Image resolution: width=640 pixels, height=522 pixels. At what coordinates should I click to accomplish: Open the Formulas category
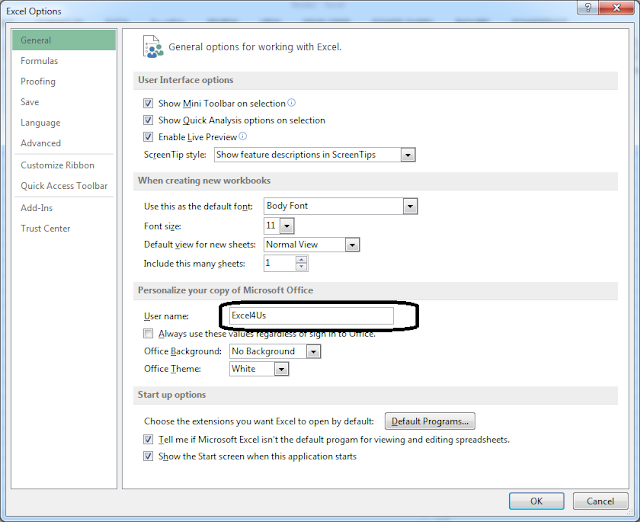click(x=64, y=61)
